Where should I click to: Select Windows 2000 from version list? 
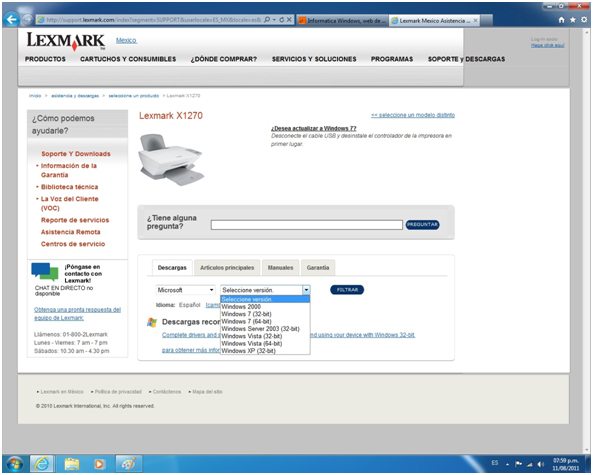coord(265,307)
